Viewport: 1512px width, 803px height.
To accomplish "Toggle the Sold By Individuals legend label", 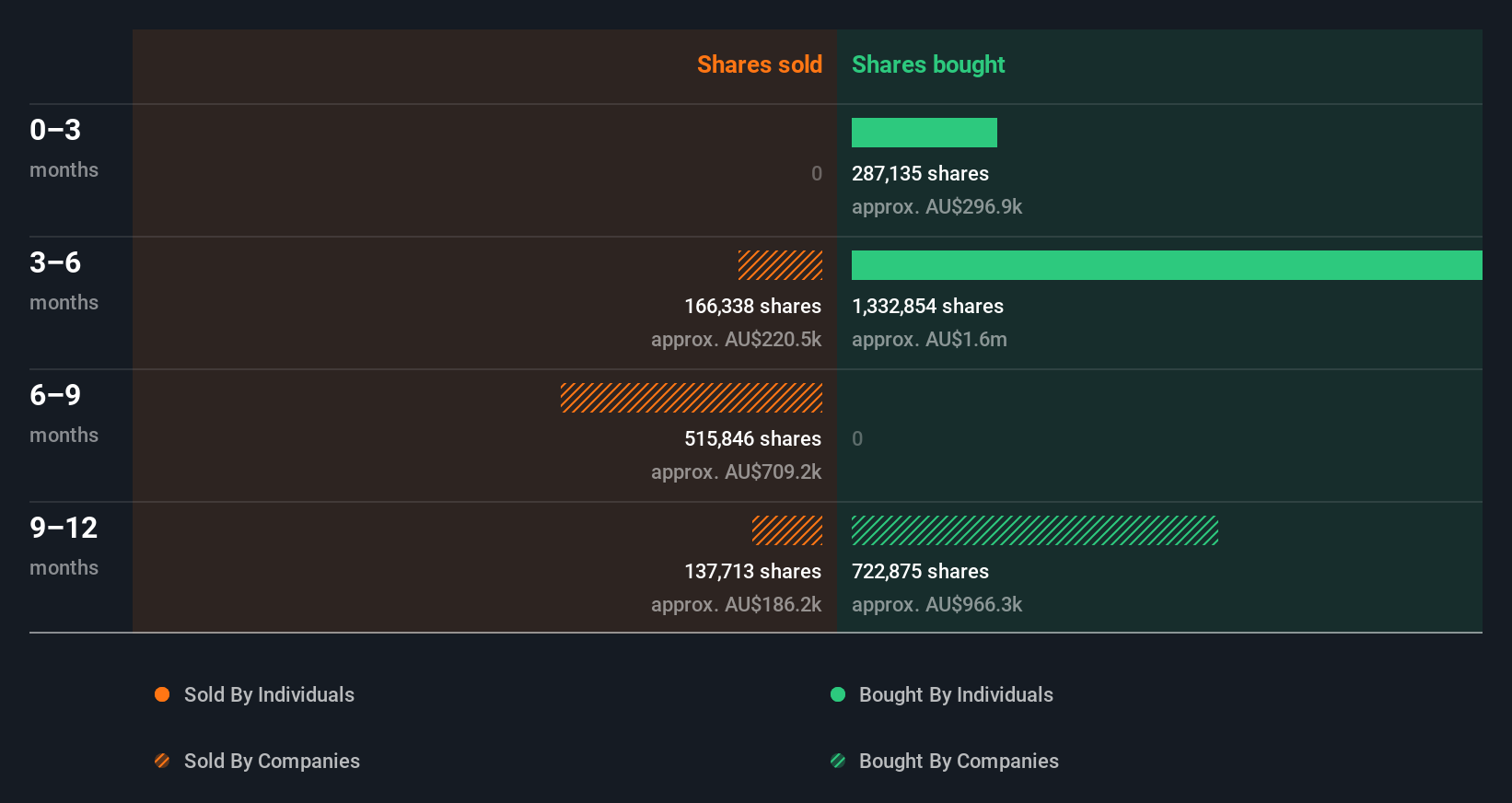I will (x=269, y=694).
